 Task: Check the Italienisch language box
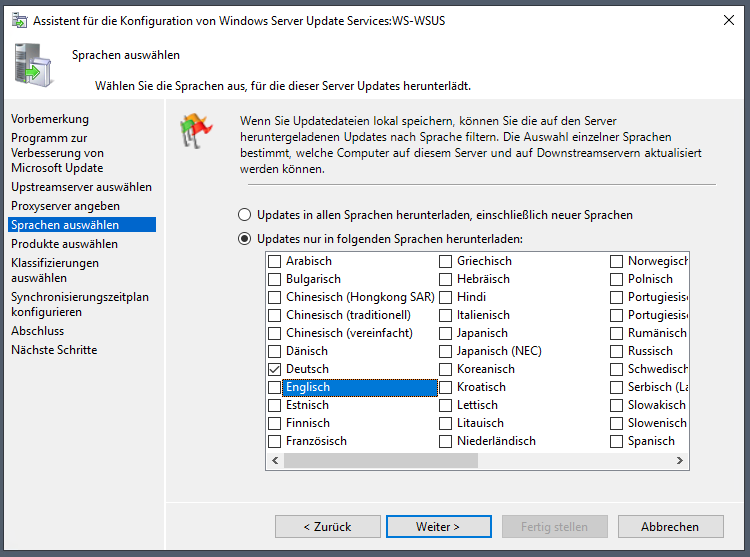click(x=445, y=315)
